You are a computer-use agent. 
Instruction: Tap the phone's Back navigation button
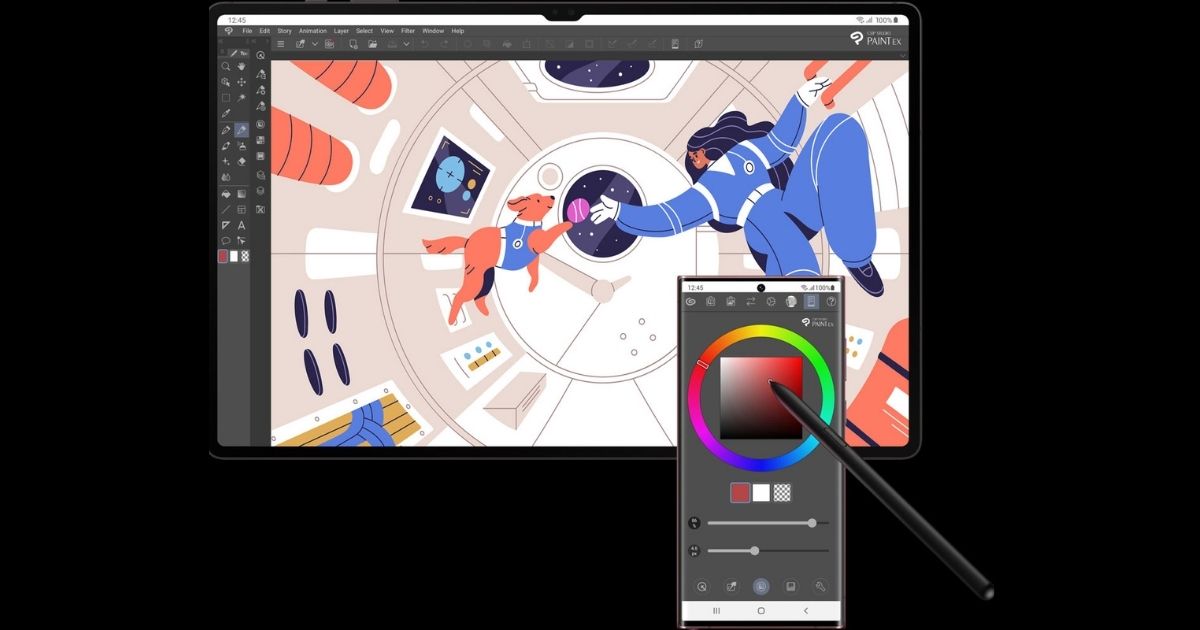click(806, 610)
